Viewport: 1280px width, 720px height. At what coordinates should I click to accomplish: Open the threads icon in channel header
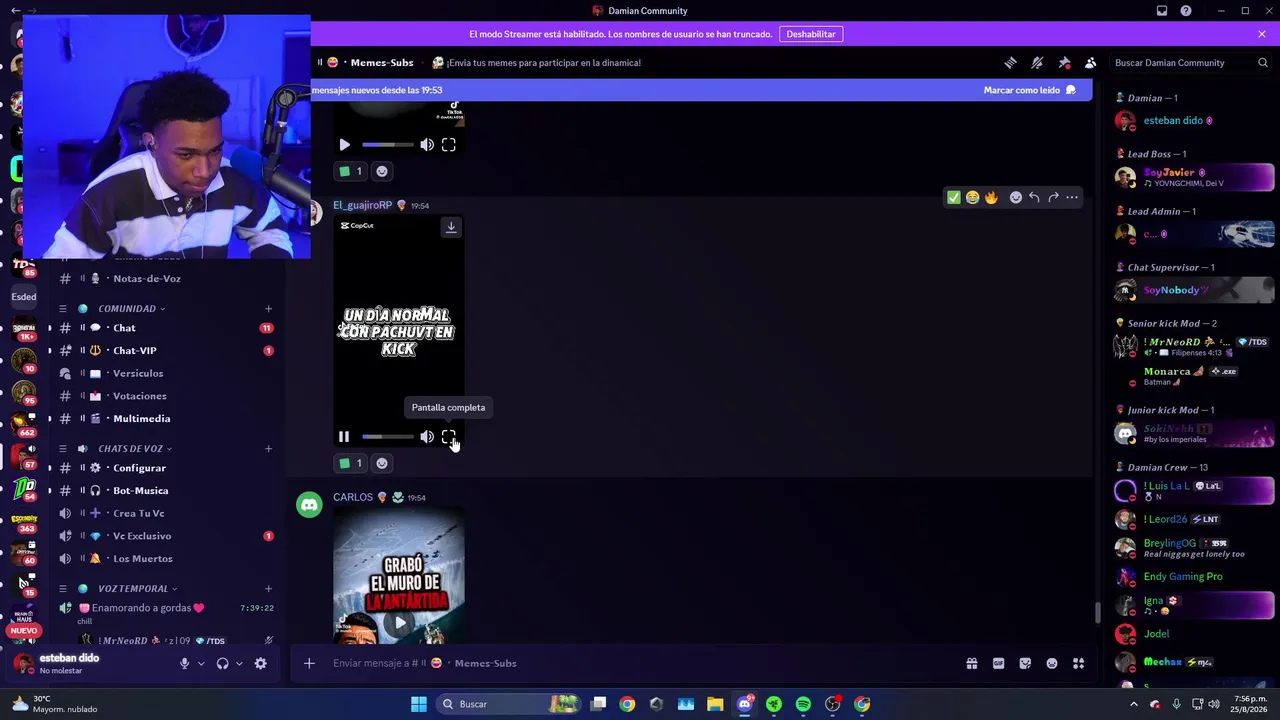tap(1010, 62)
